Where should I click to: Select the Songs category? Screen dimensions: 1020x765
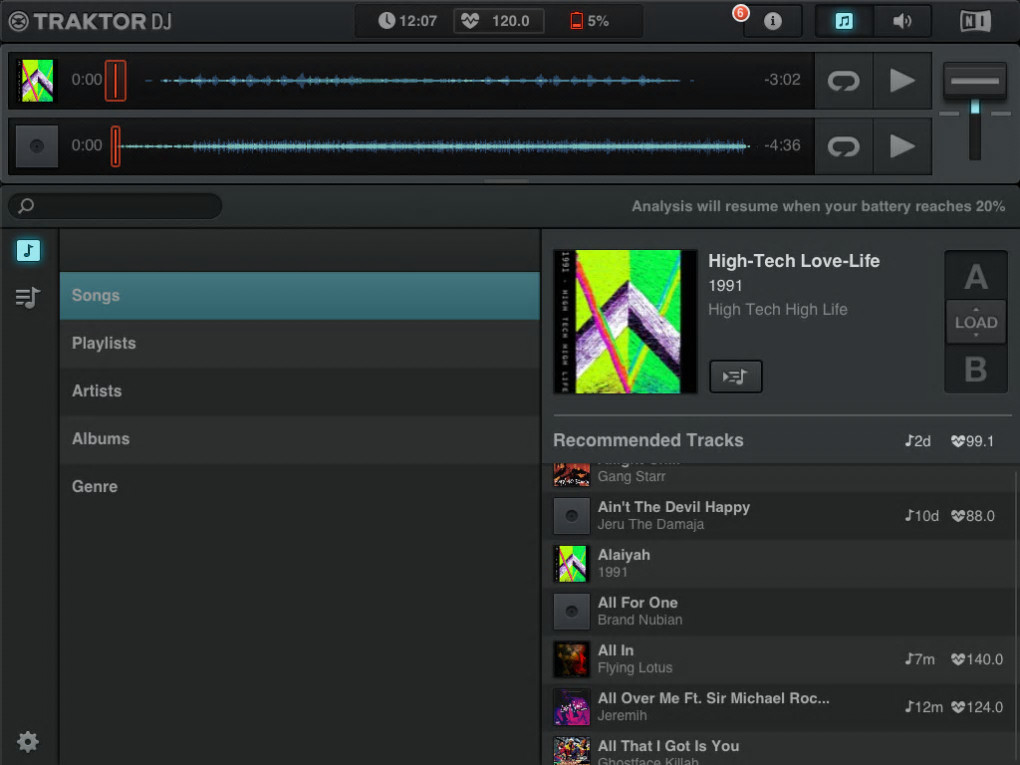[x=300, y=295]
